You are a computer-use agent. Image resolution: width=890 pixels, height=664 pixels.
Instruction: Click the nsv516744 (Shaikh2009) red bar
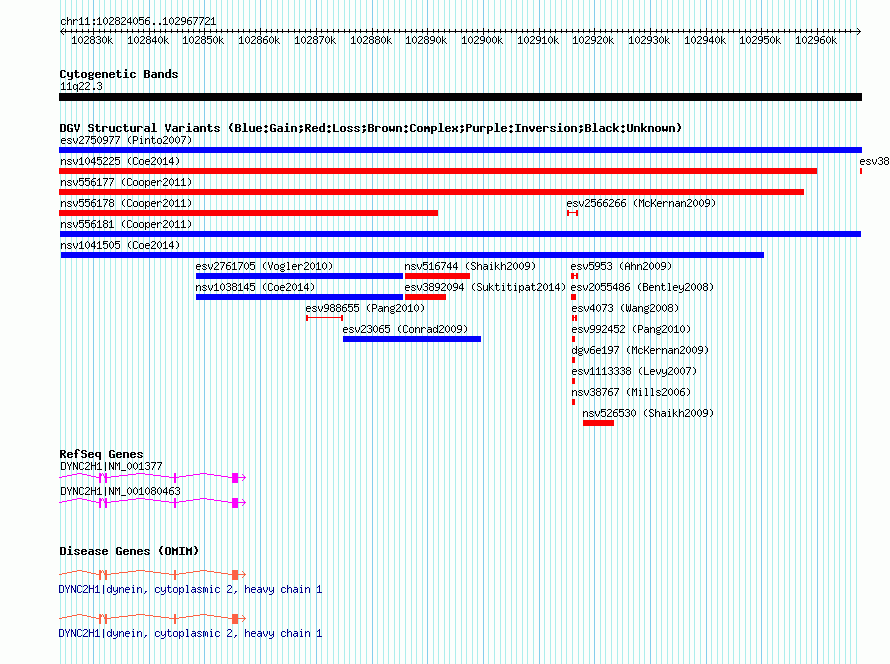437,276
